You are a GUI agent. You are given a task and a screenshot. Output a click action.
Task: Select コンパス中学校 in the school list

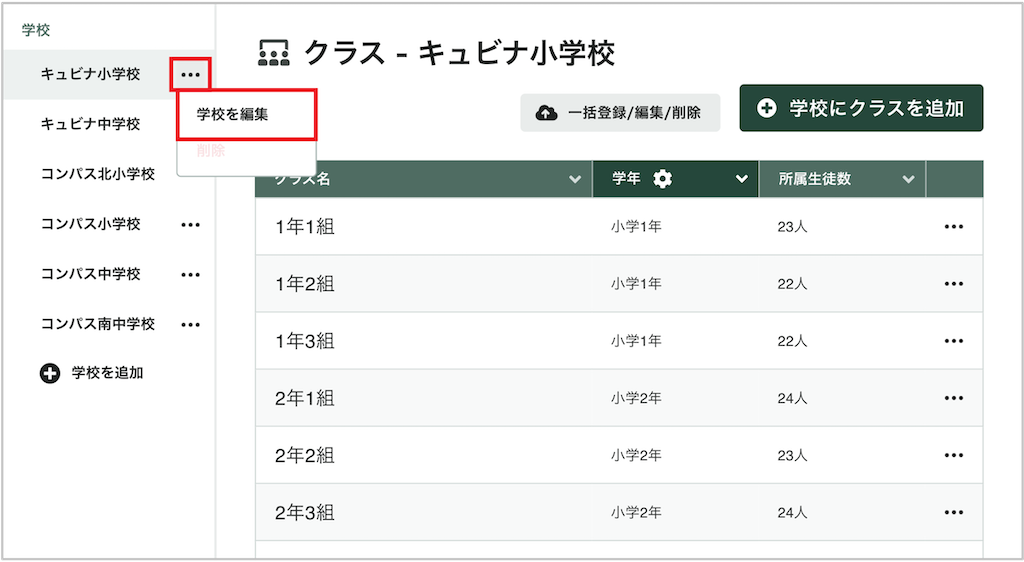click(x=91, y=274)
